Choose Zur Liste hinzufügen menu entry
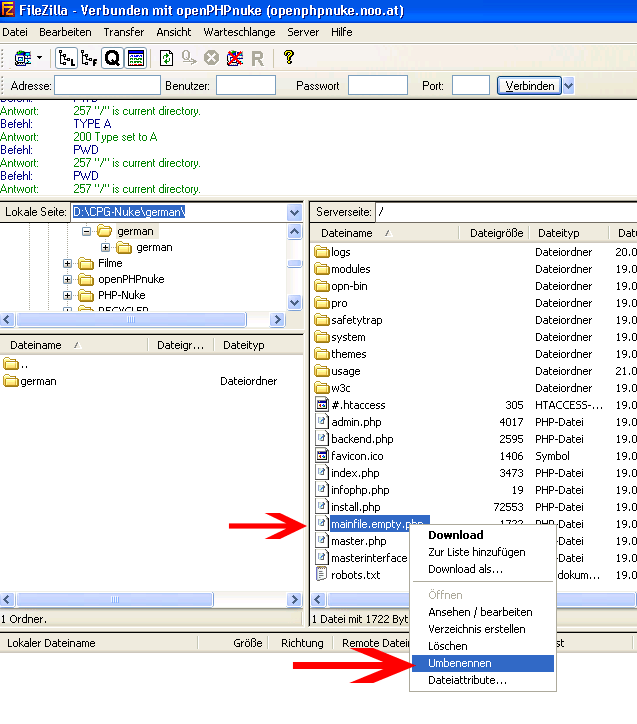 [482, 552]
